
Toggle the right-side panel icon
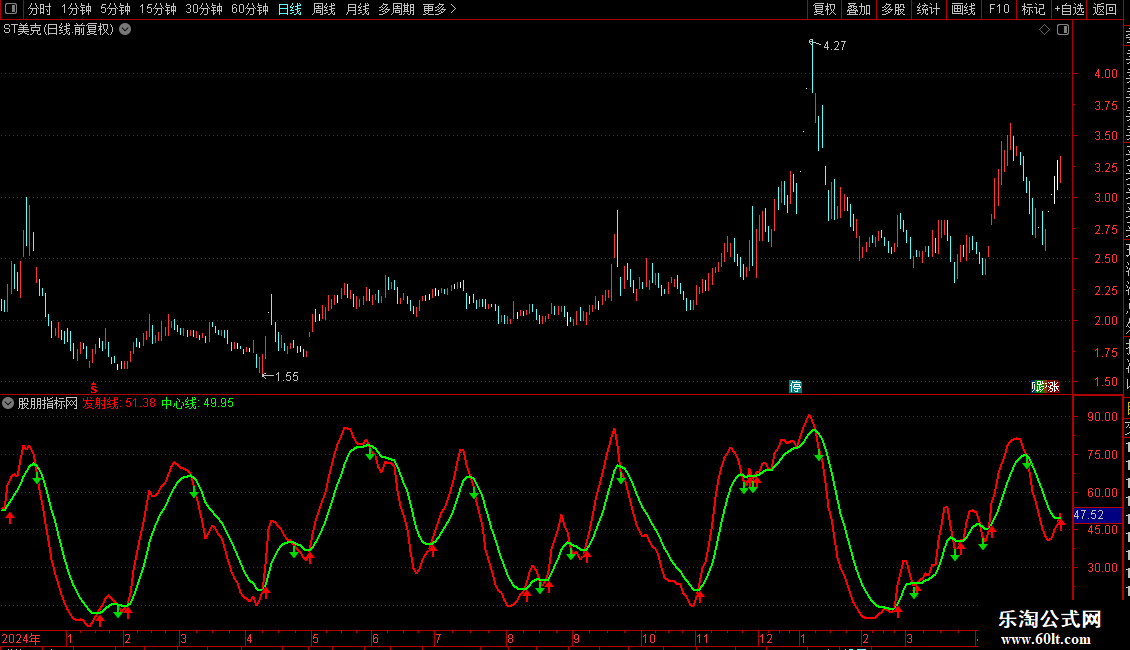tap(1063, 30)
